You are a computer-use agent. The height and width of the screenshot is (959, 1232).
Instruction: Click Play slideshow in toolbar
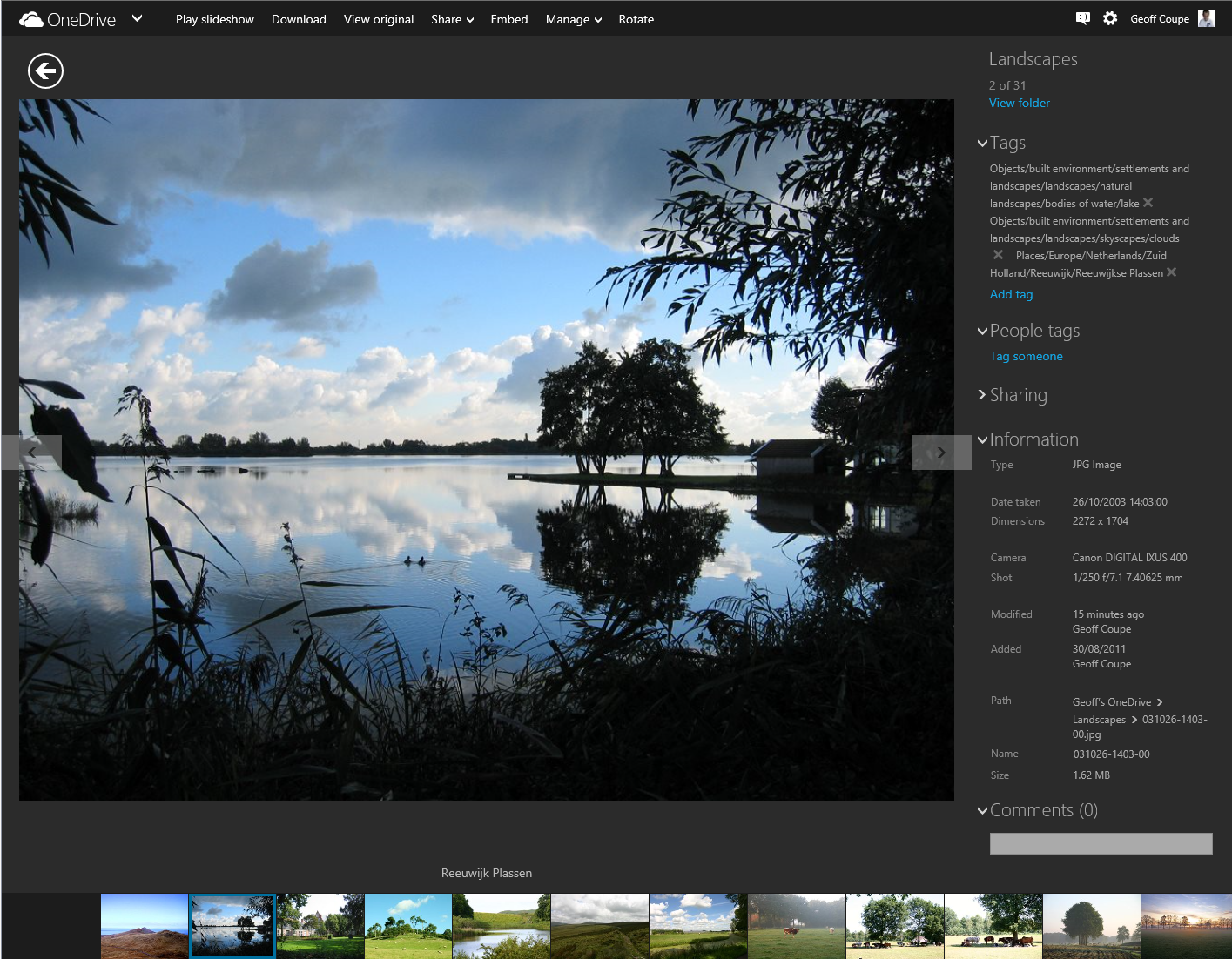point(214,19)
